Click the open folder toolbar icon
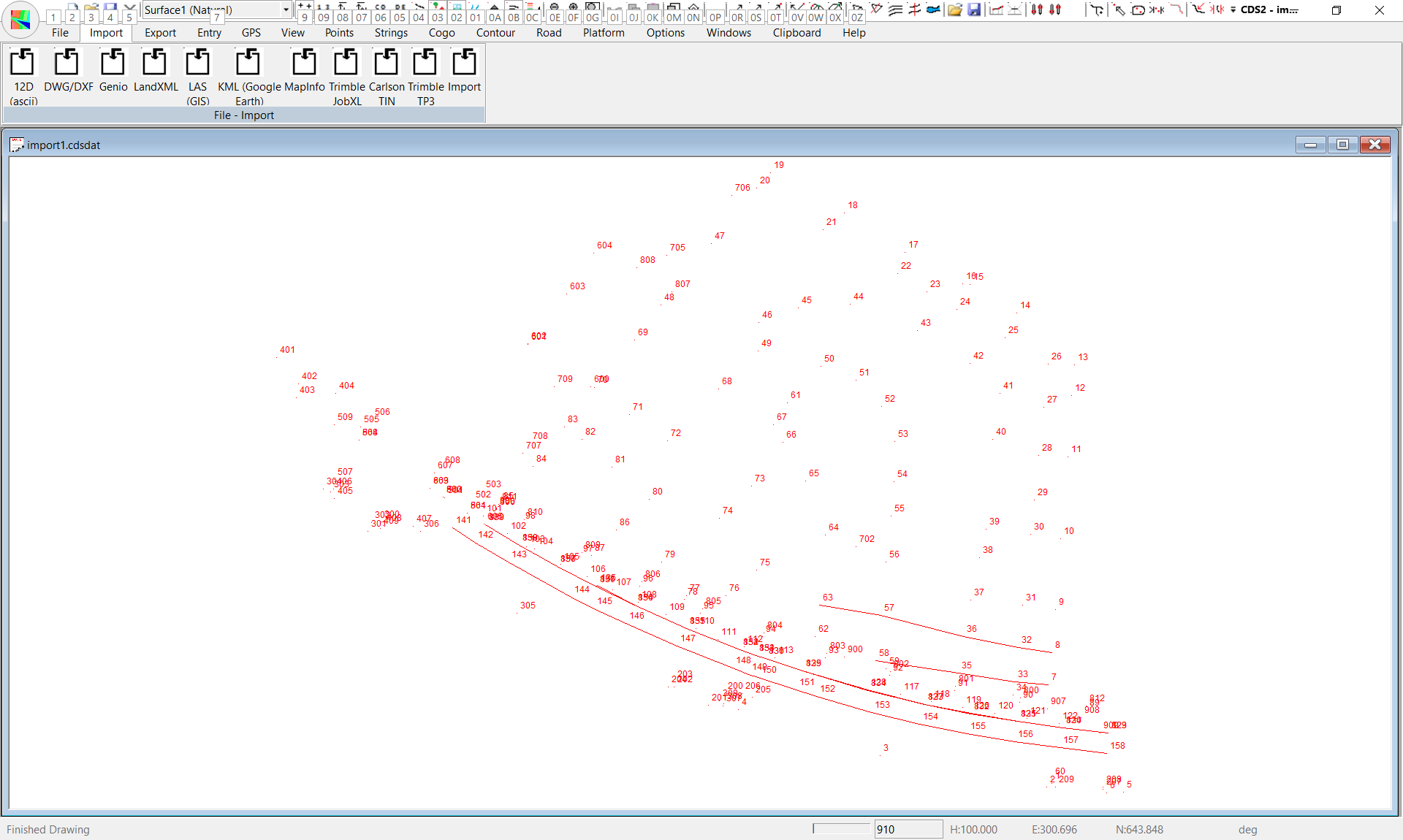The height and width of the screenshot is (840, 1403). click(x=954, y=9)
